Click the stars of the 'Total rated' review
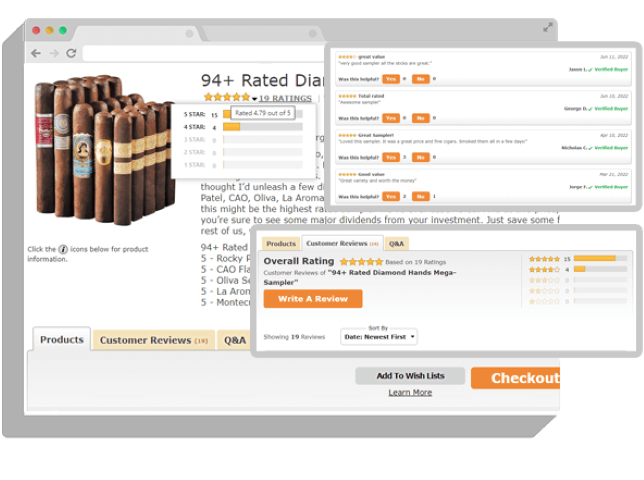644x480 pixels. (347, 96)
